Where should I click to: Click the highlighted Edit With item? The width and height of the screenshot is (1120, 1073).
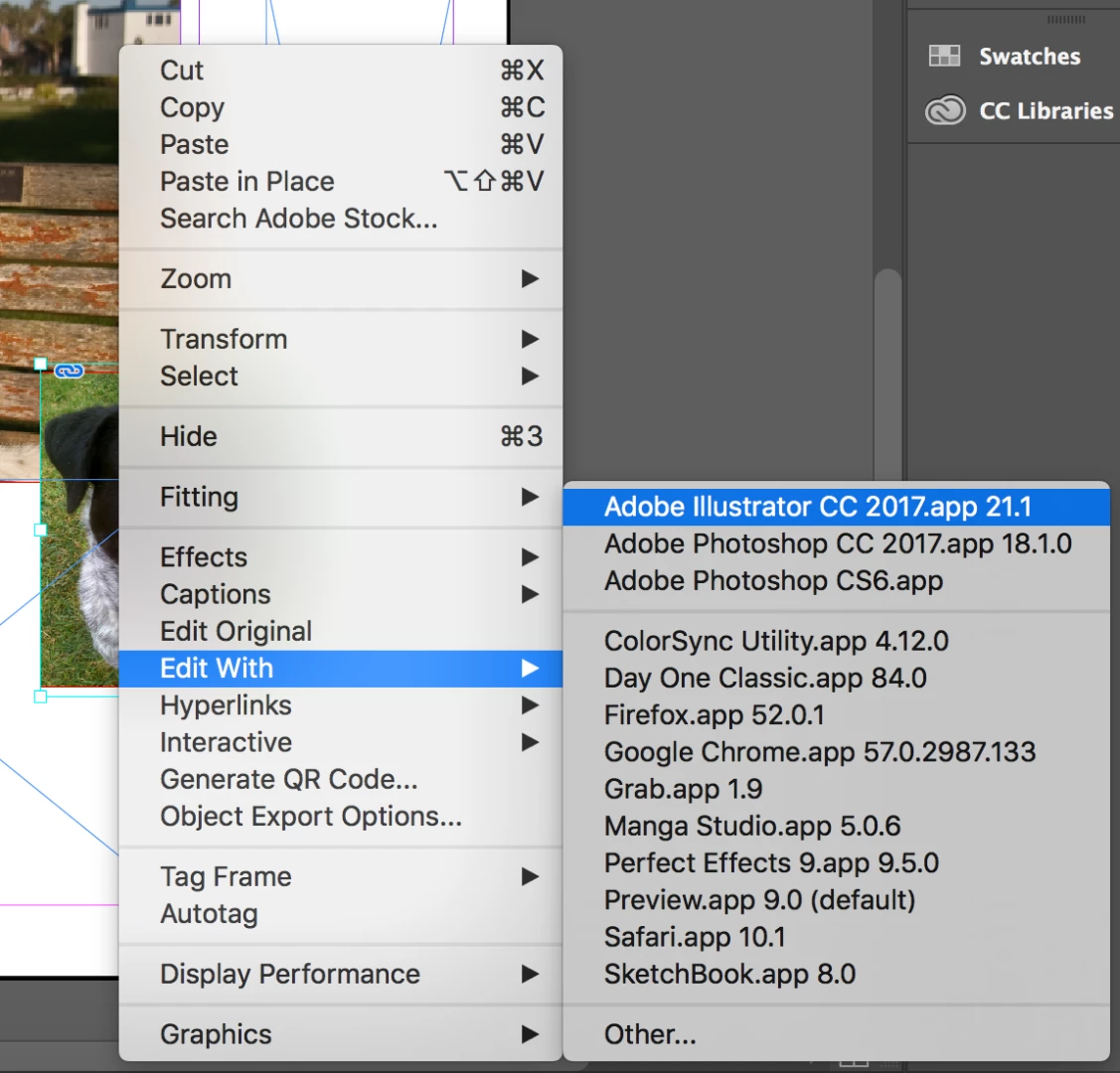click(341, 669)
